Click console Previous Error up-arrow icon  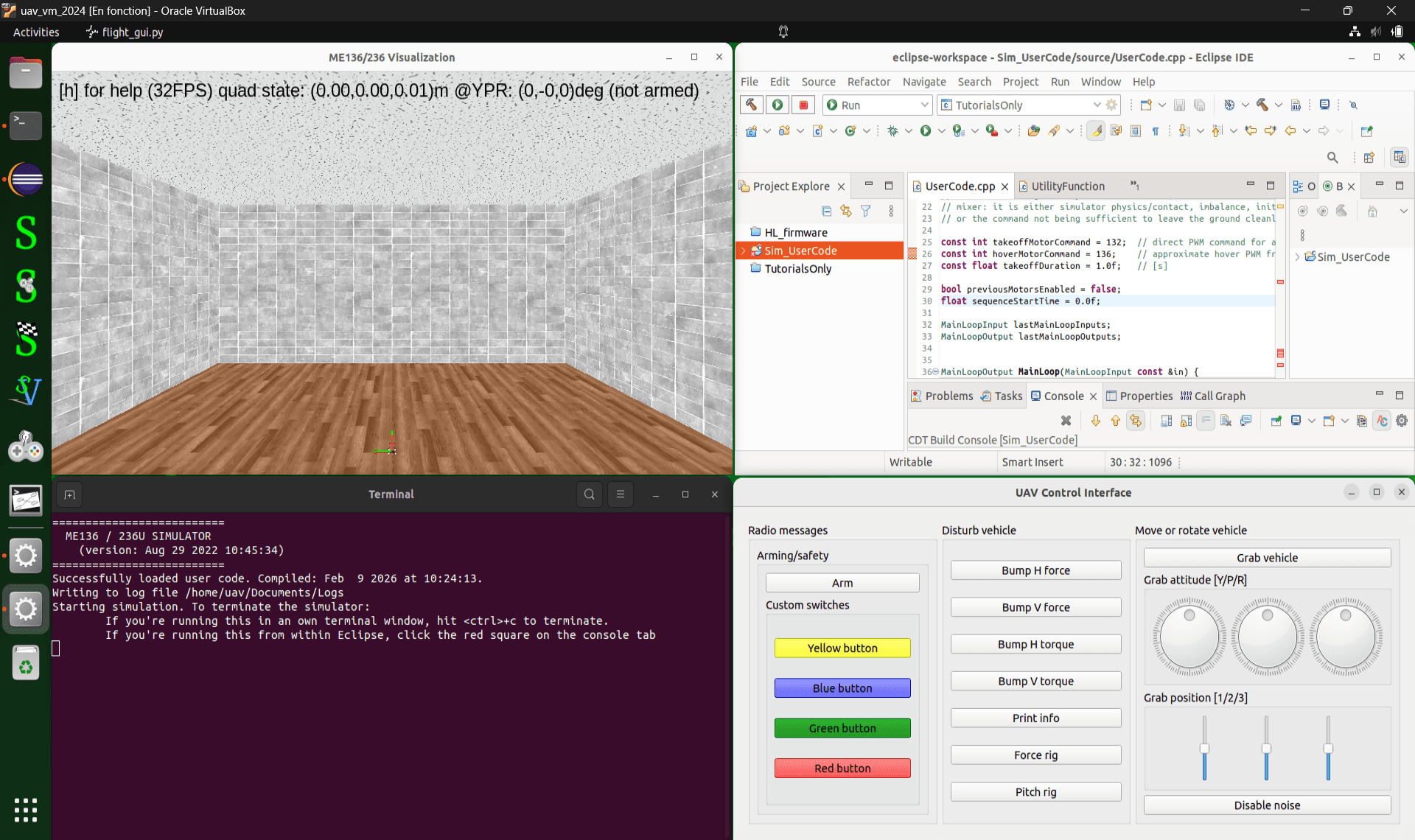pyautogui.click(x=1116, y=421)
